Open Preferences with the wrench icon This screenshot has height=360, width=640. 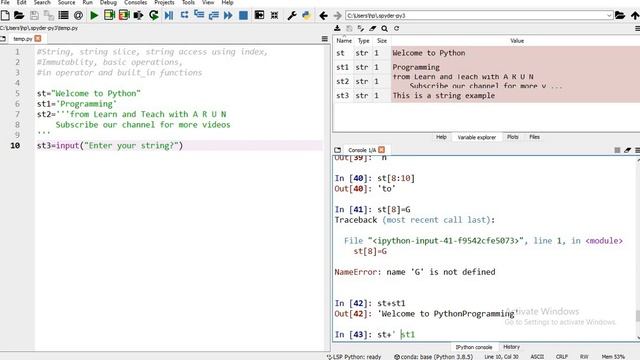pos(292,16)
